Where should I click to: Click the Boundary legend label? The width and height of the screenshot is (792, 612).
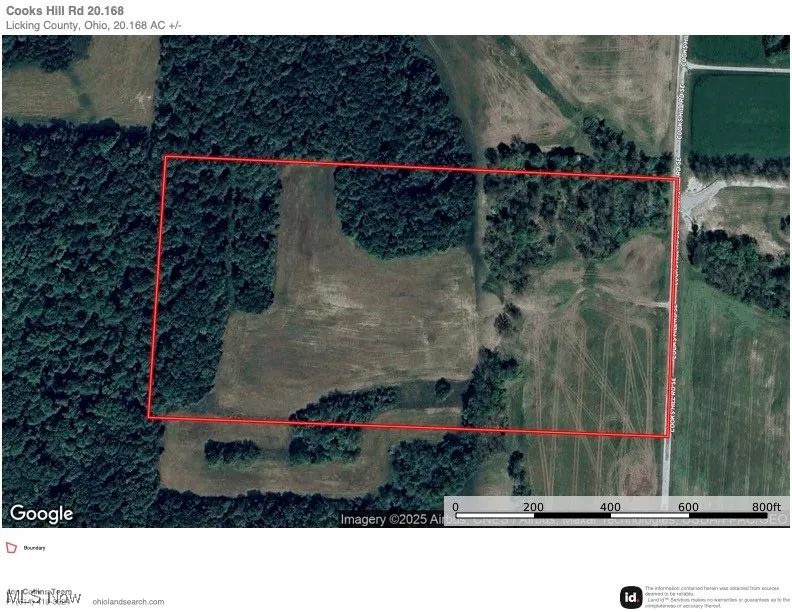point(35,548)
